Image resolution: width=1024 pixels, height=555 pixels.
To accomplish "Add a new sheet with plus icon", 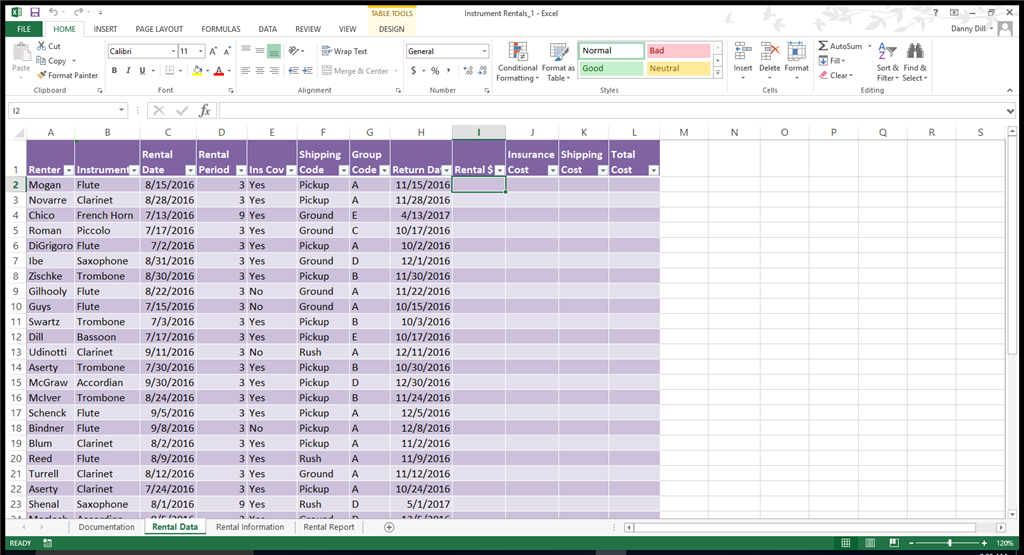I will point(389,527).
